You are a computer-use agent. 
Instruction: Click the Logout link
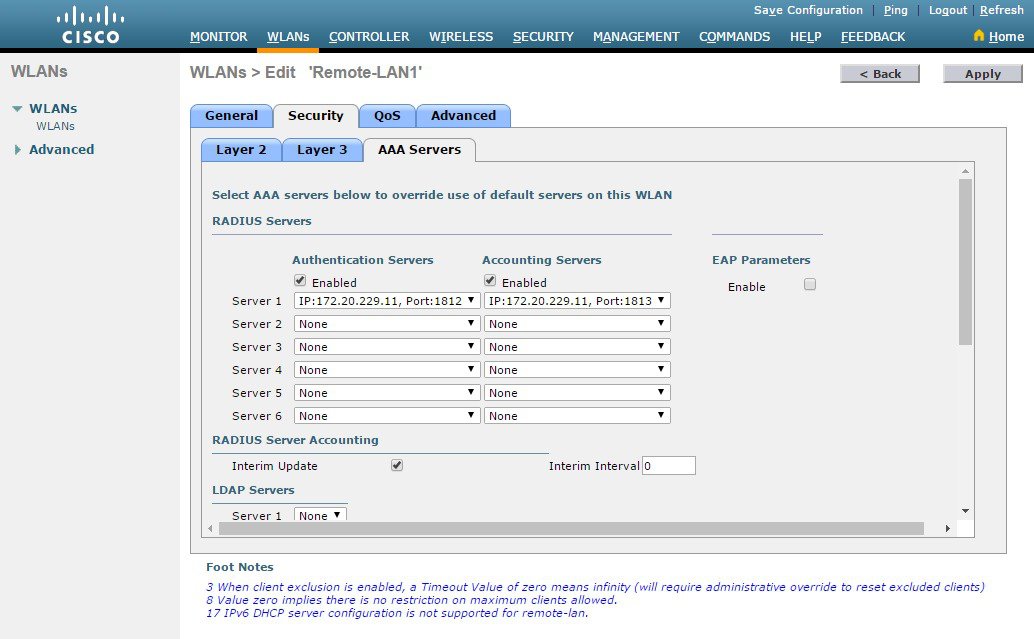pos(948,10)
